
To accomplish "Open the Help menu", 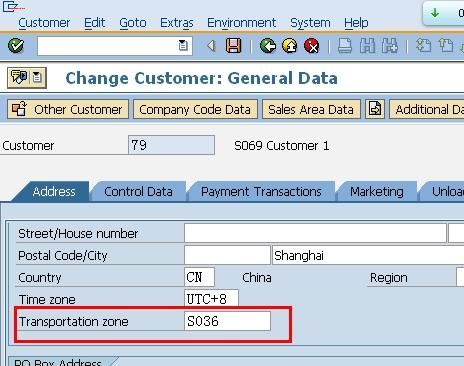I will (356, 23).
